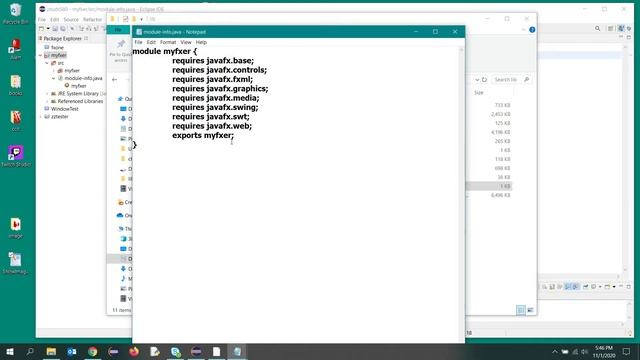Click the 'requires javafx.controls;' line in Notepad
Image resolution: width=640 pixels, height=360 pixels.
219,70
